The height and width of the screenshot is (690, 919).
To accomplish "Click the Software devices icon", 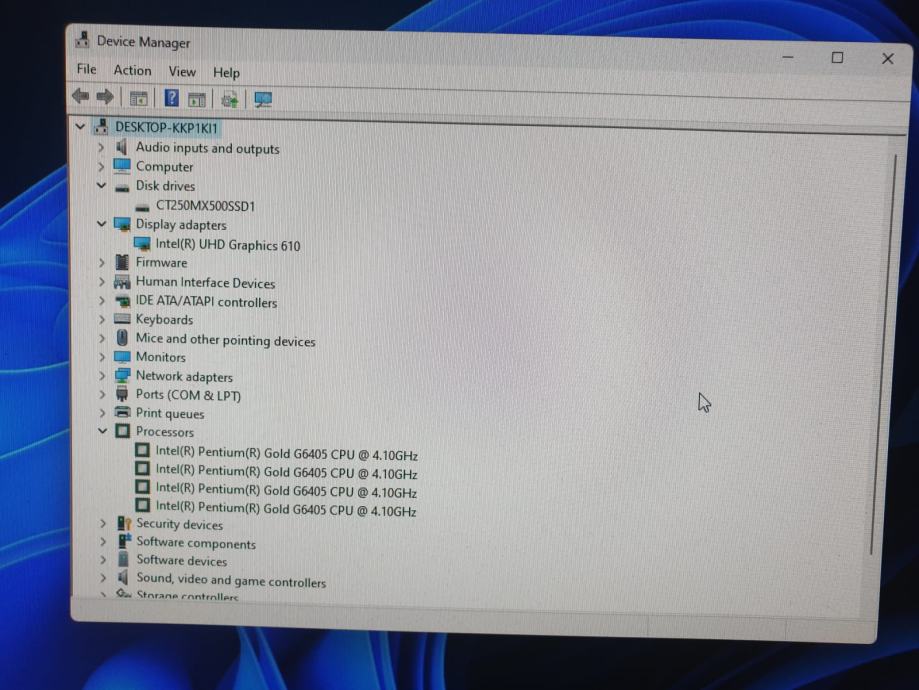I will 123,559.
